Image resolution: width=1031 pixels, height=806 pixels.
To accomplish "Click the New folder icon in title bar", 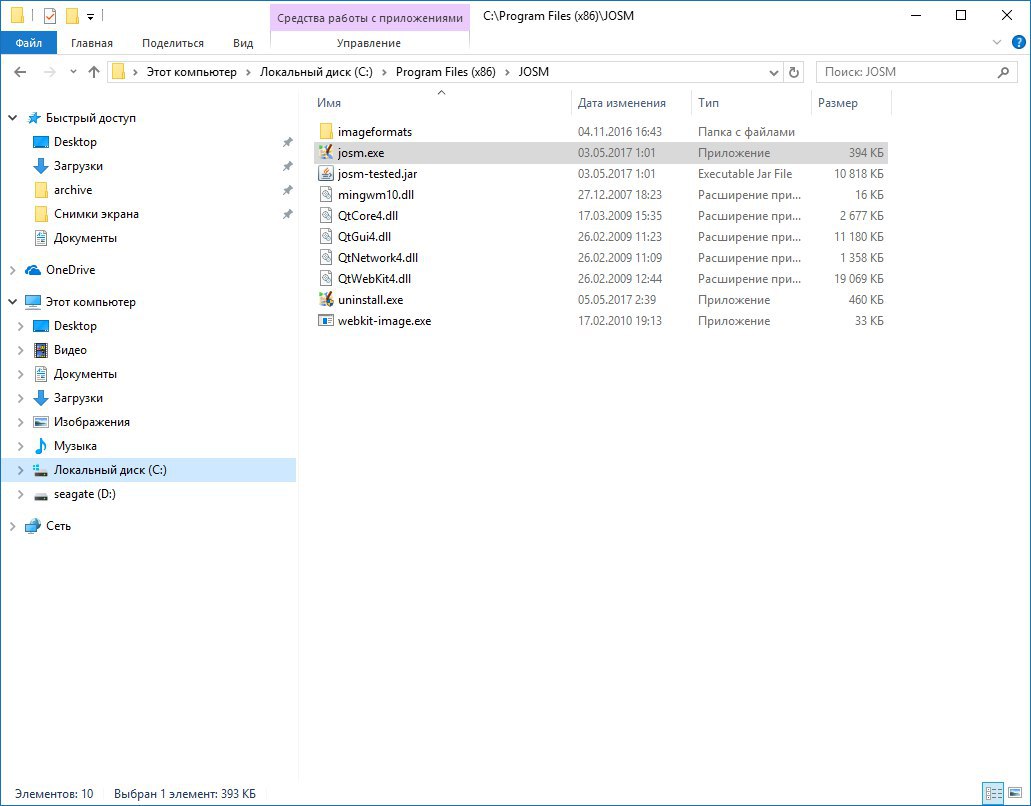I will pyautogui.click(x=72, y=15).
